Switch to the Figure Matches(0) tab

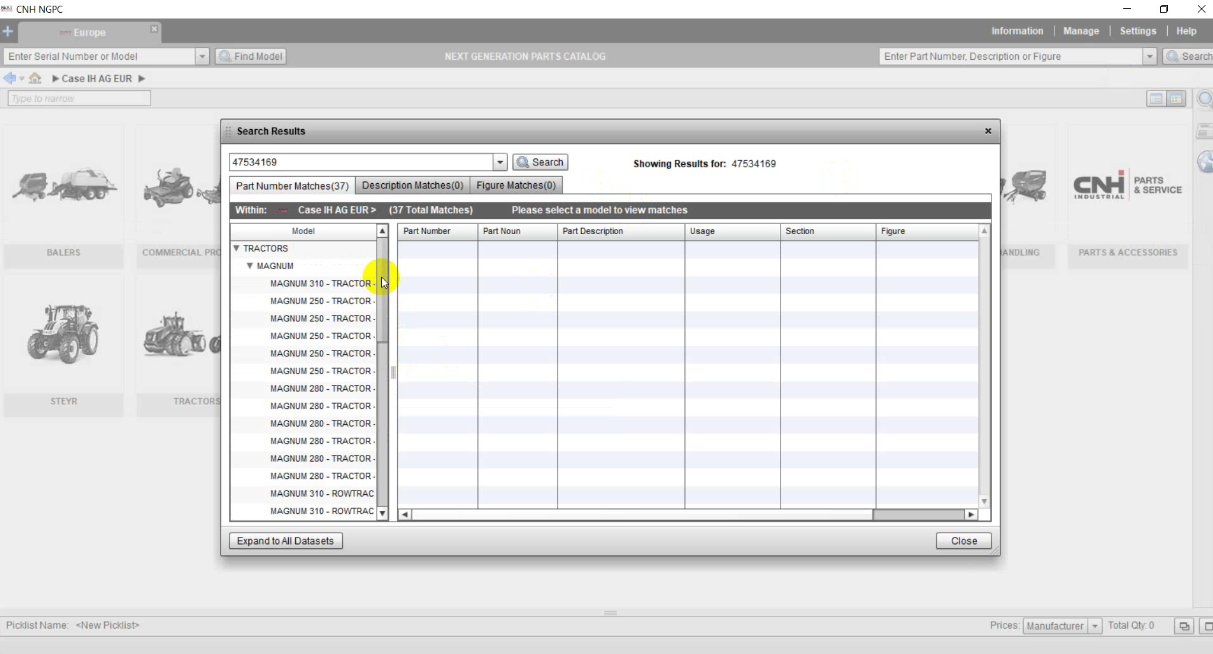[x=516, y=185]
